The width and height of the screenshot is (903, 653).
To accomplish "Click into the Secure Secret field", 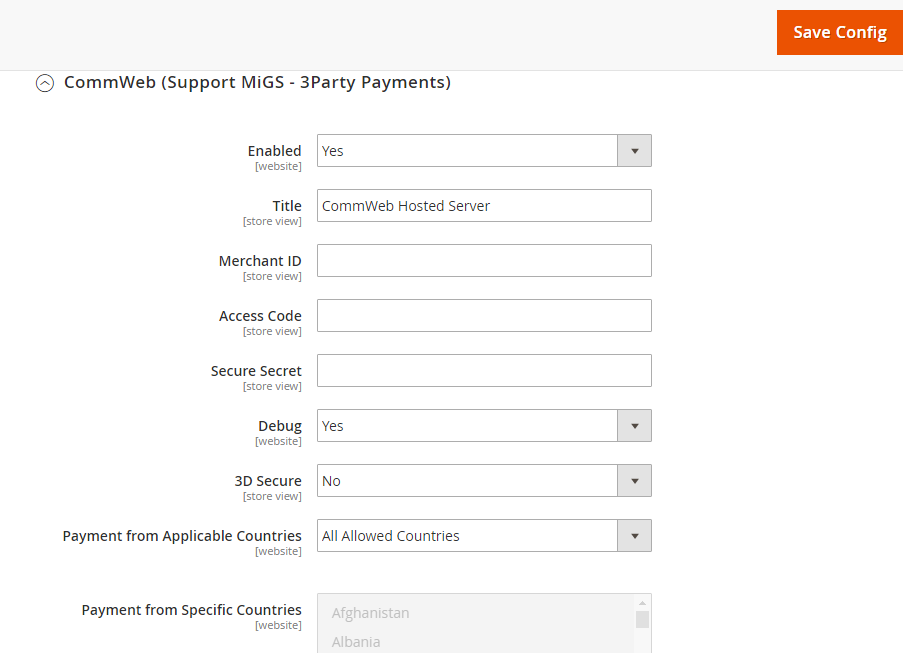I will click(x=484, y=371).
